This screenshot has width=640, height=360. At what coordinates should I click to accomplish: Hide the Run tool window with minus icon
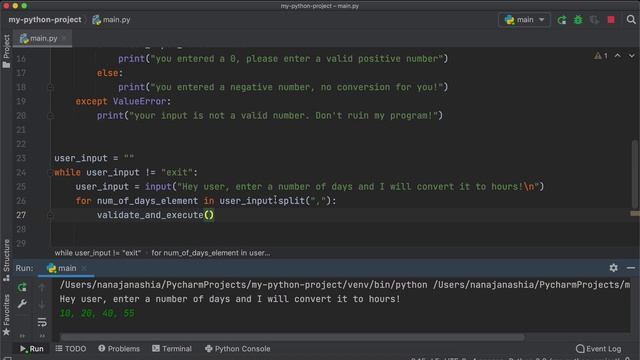tap(631, 268)
